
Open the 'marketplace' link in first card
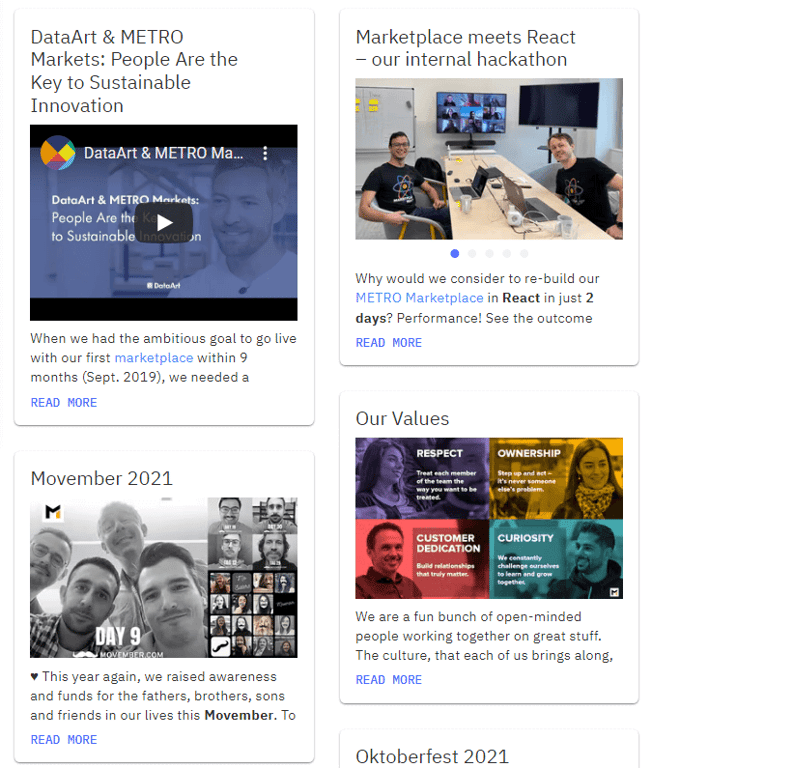click(x=154, y=358)
